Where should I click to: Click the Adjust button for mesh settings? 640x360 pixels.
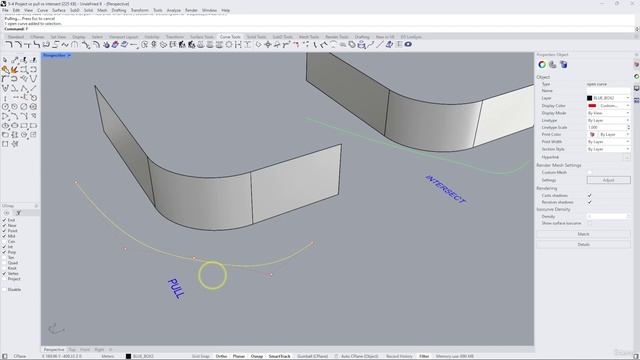[x=608, y=180]
